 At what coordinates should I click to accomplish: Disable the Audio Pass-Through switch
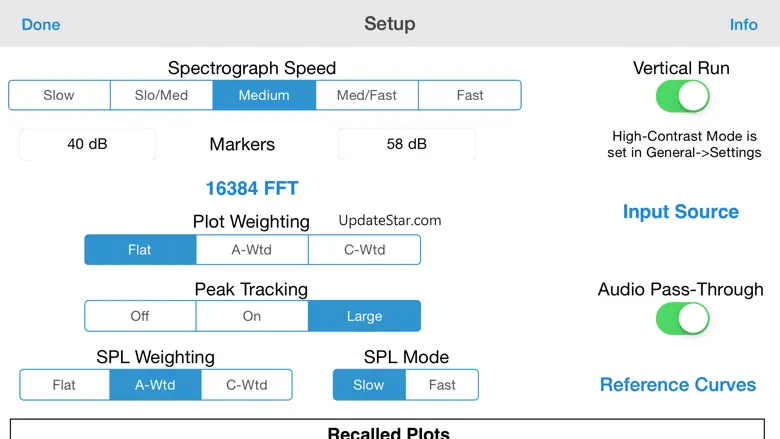(x=682, y=318)
